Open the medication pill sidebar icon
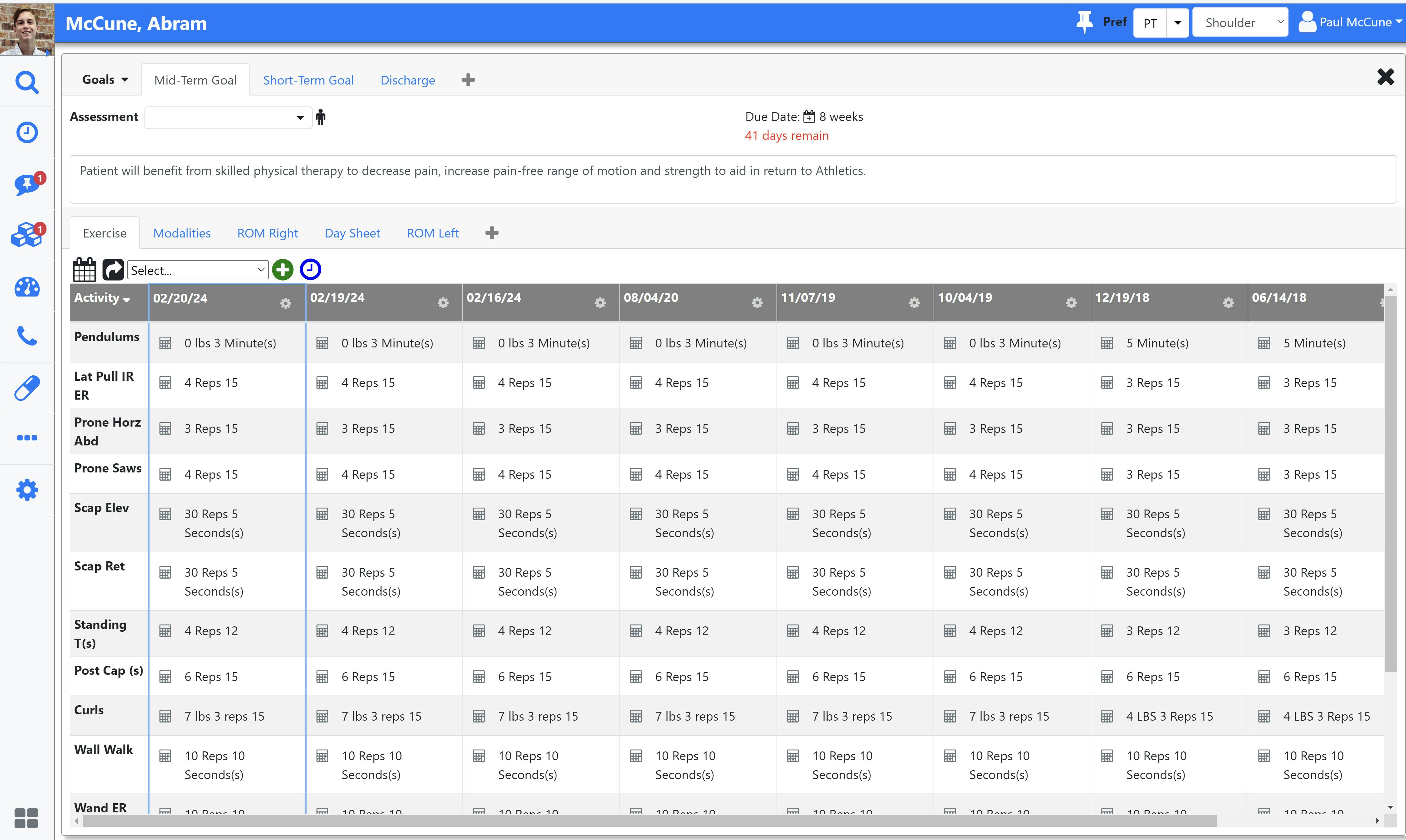This screenshot has width=1406, height=840. (27, 388)
